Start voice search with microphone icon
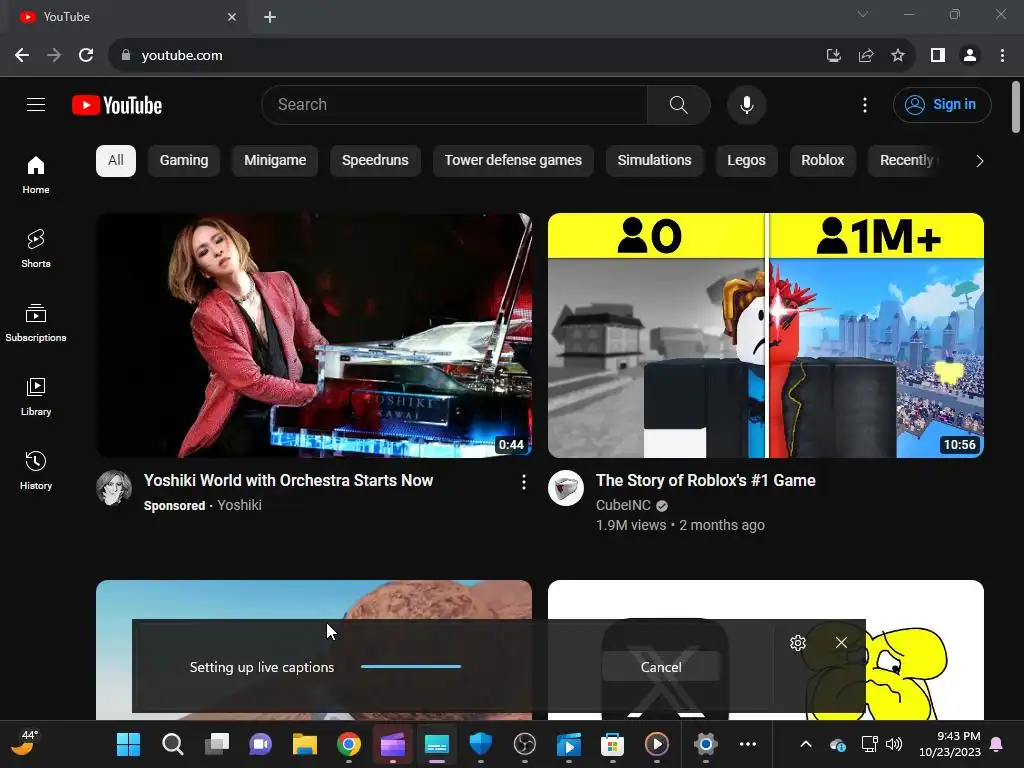This screenshot has height=768, width=1024. 746,104
